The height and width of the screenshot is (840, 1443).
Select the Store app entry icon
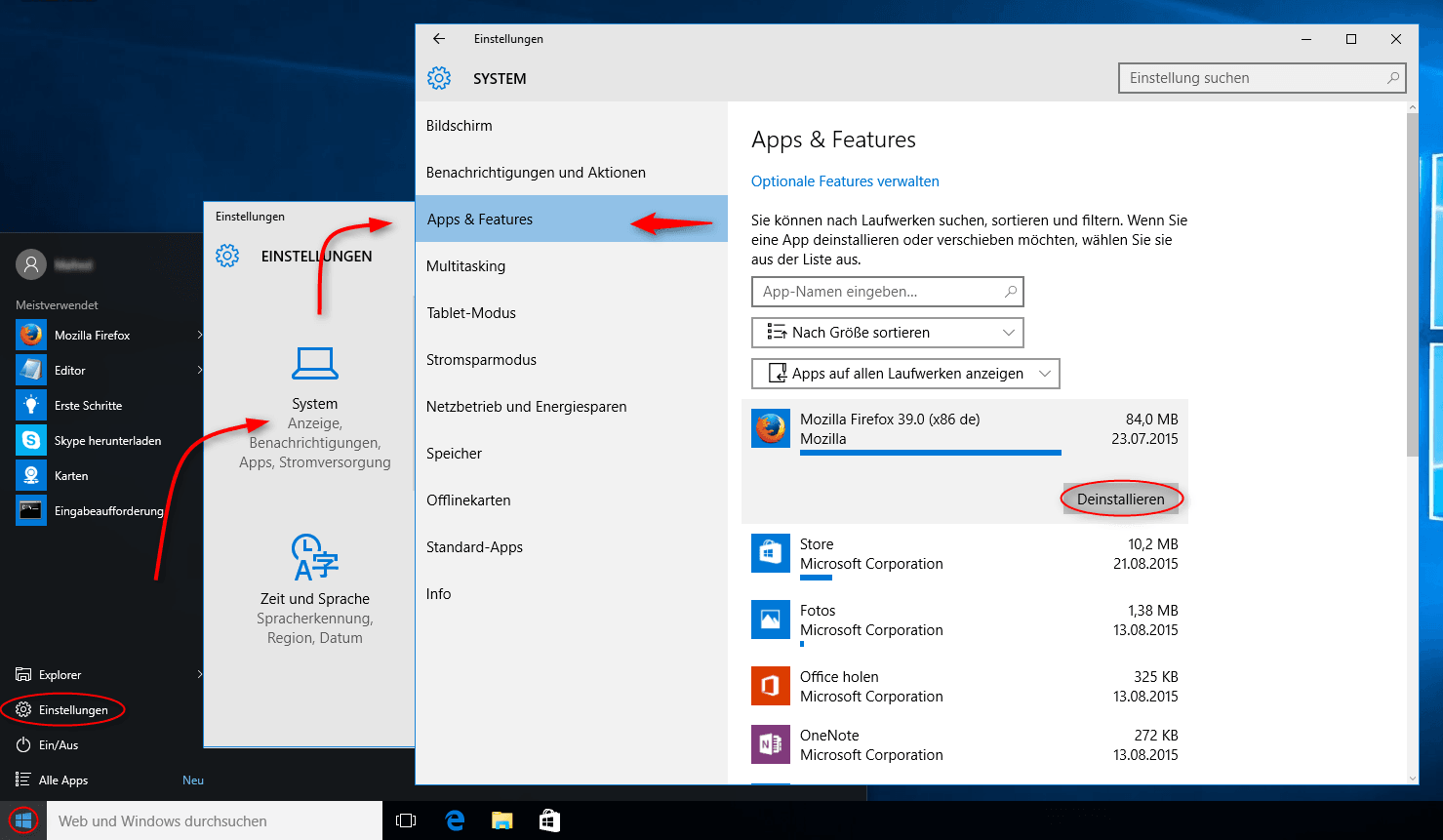click(771, 553)
